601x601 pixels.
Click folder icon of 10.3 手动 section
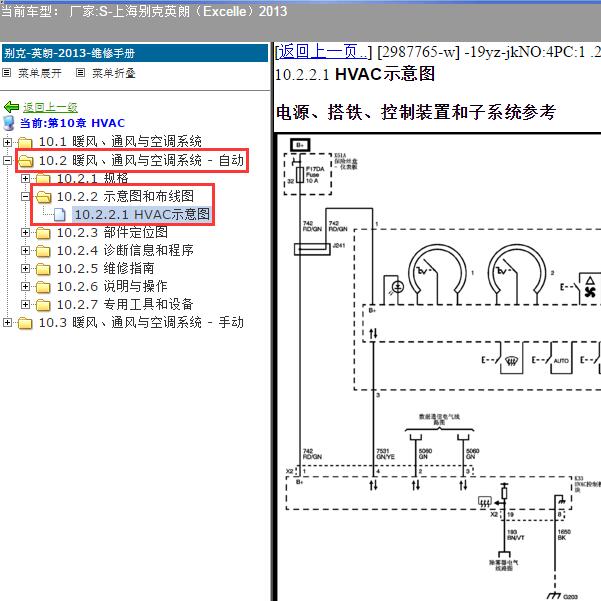point(25,323)
